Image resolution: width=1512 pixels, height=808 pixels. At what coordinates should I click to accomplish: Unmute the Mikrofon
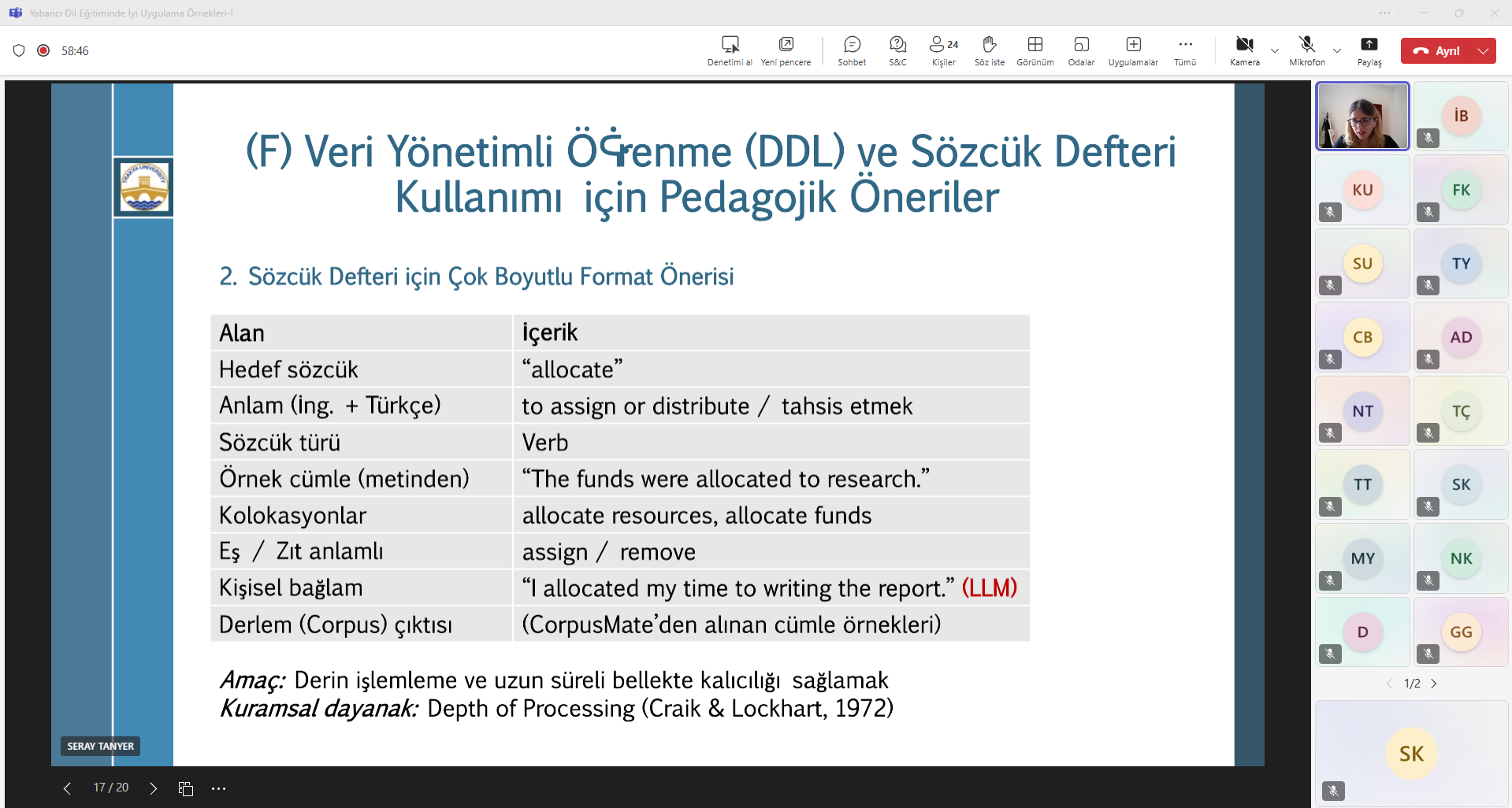pyautogui.click(x=1306, y=50)
